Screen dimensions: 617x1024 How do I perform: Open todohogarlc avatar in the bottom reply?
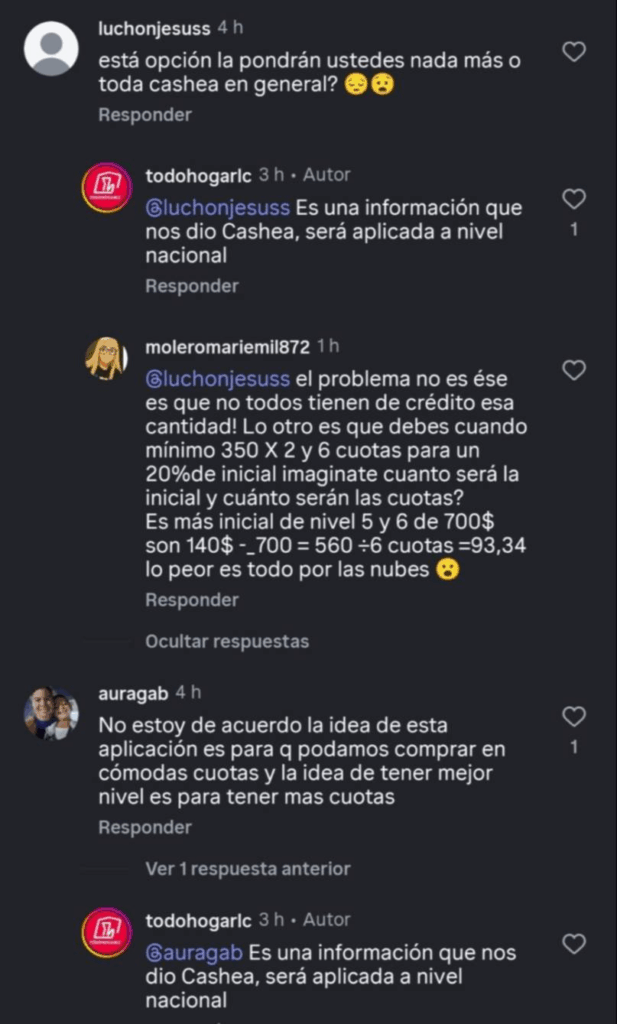[106, 932]
